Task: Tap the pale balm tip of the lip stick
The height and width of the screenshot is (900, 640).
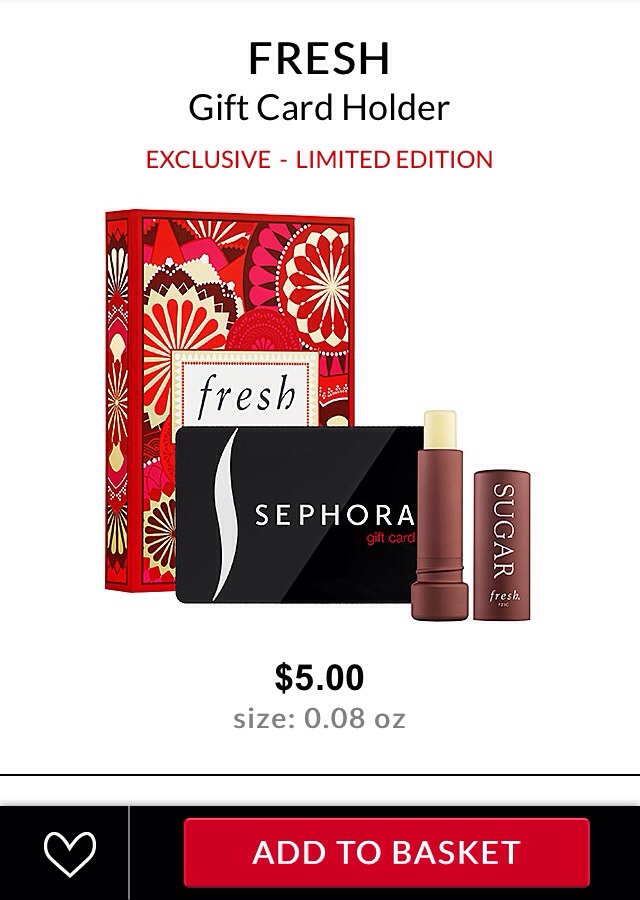Action: (440, 430)
